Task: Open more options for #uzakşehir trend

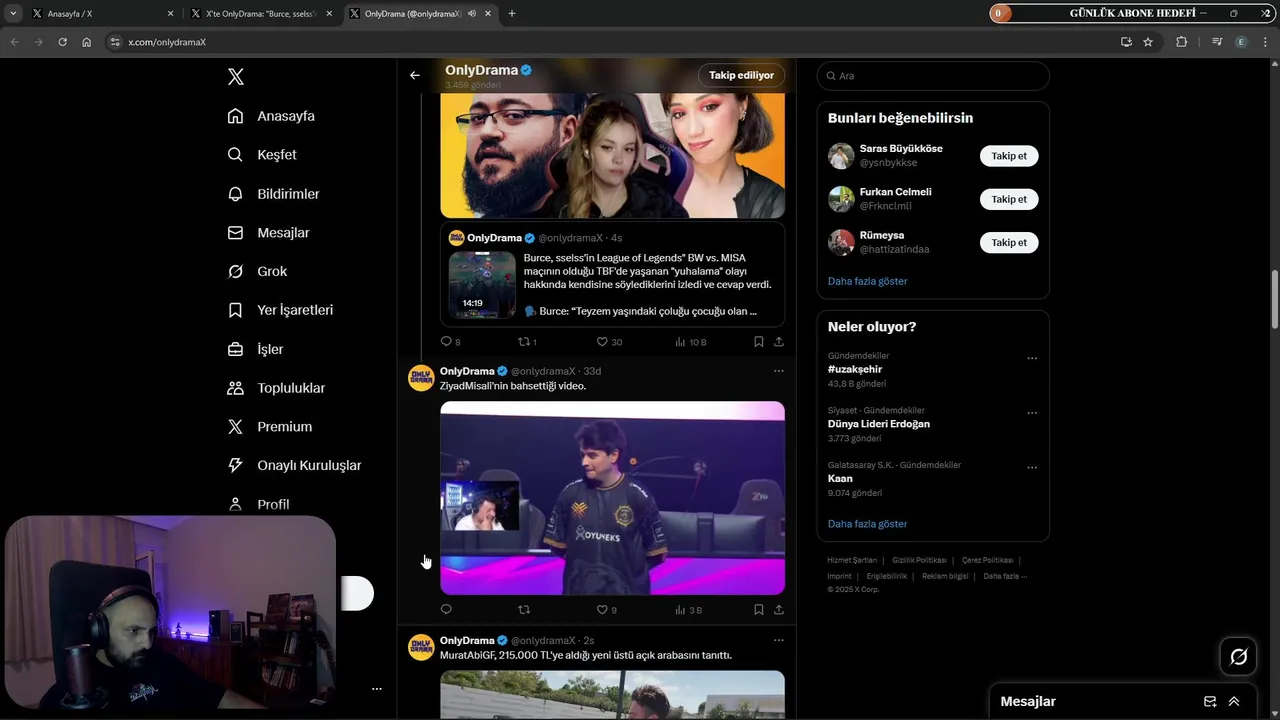Action: pyautogui.click(x=1032, y=358)
